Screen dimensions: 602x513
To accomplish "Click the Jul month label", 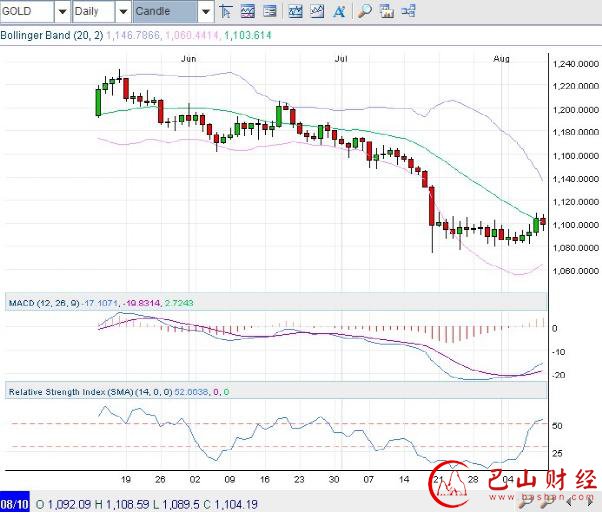I will pos(341,59).
